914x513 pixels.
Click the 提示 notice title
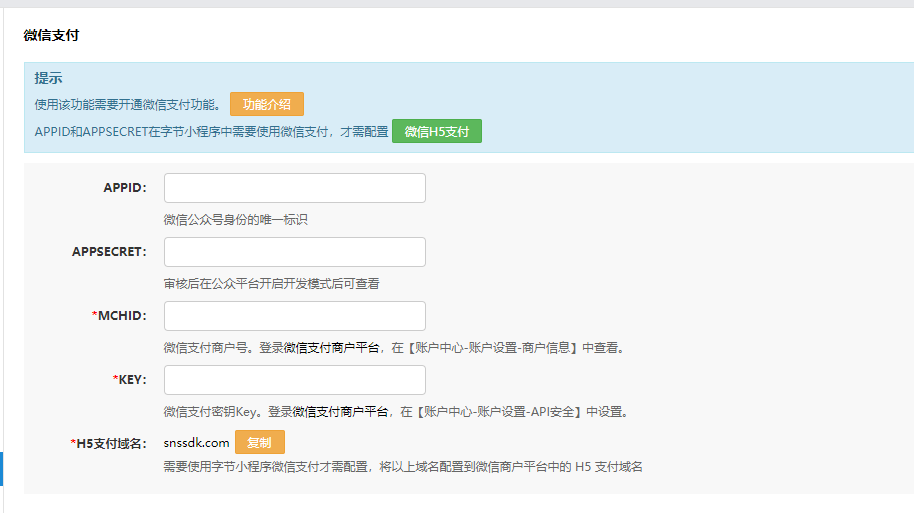coord(48,78)
